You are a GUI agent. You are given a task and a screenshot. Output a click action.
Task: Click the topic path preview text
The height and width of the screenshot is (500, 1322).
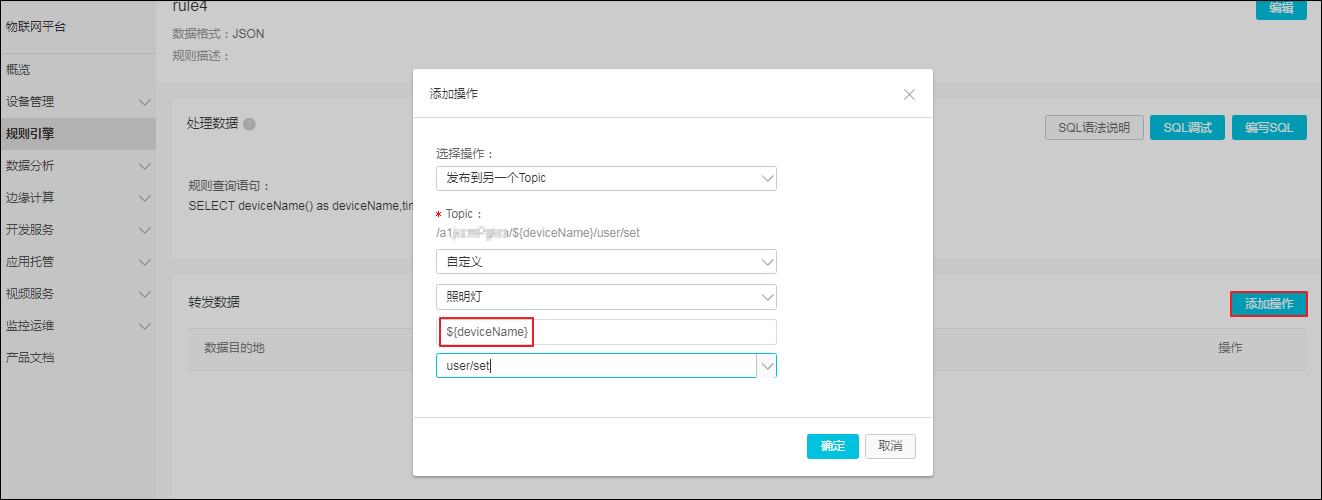pos(538,233)
